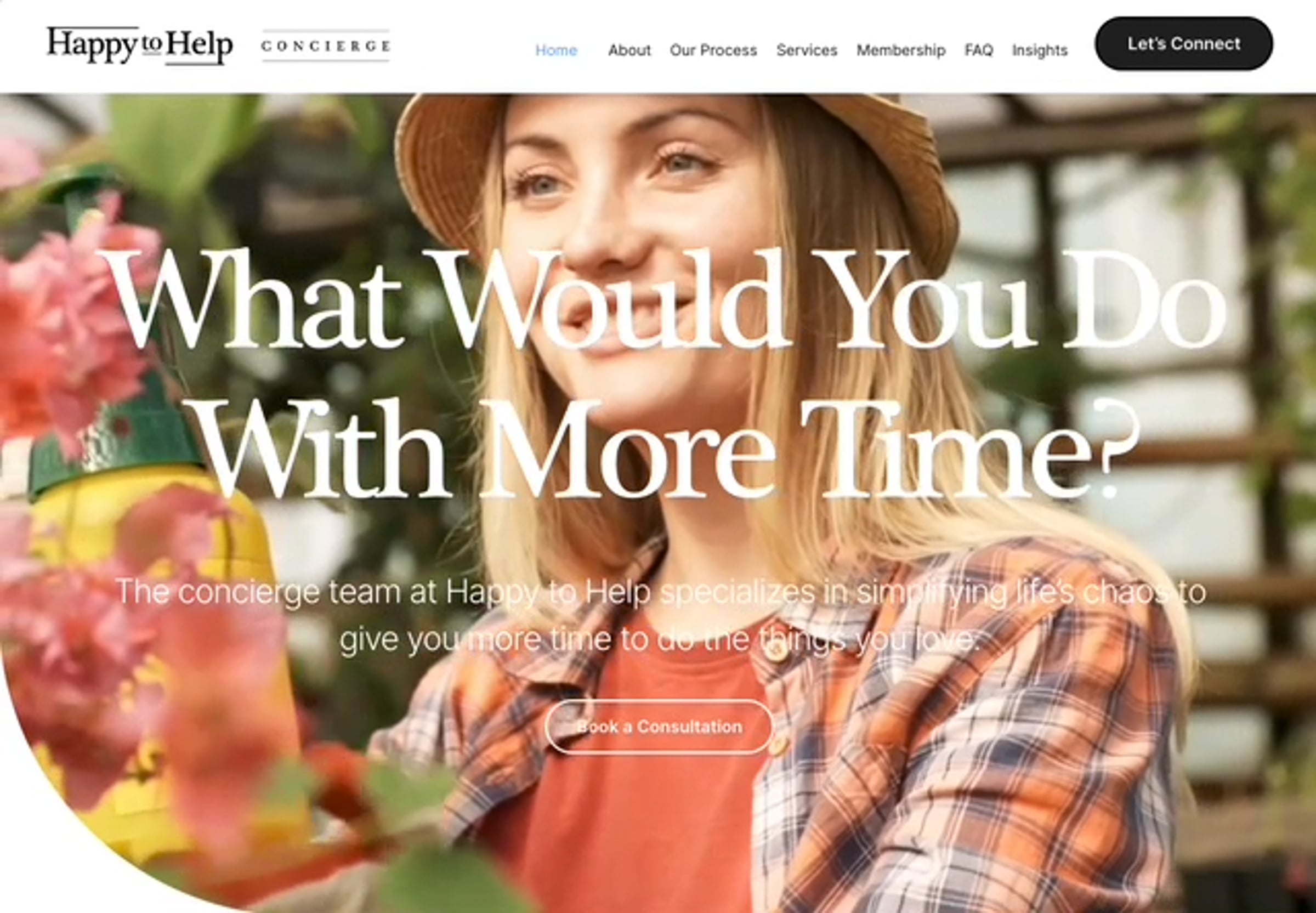The image size is (1316, 913).
Task: Select Services in the navigation bar
Action: coord(807,50)
